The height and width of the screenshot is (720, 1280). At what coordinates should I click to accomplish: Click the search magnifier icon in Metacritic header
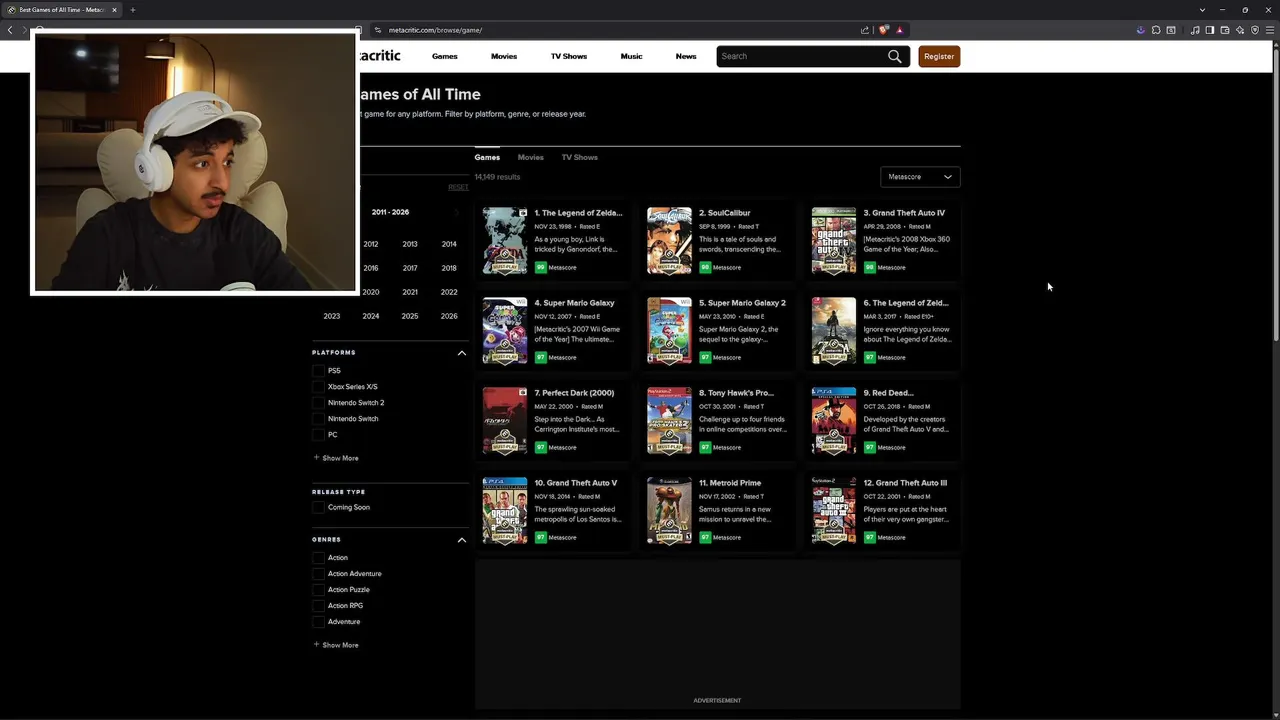coord(894,56)
